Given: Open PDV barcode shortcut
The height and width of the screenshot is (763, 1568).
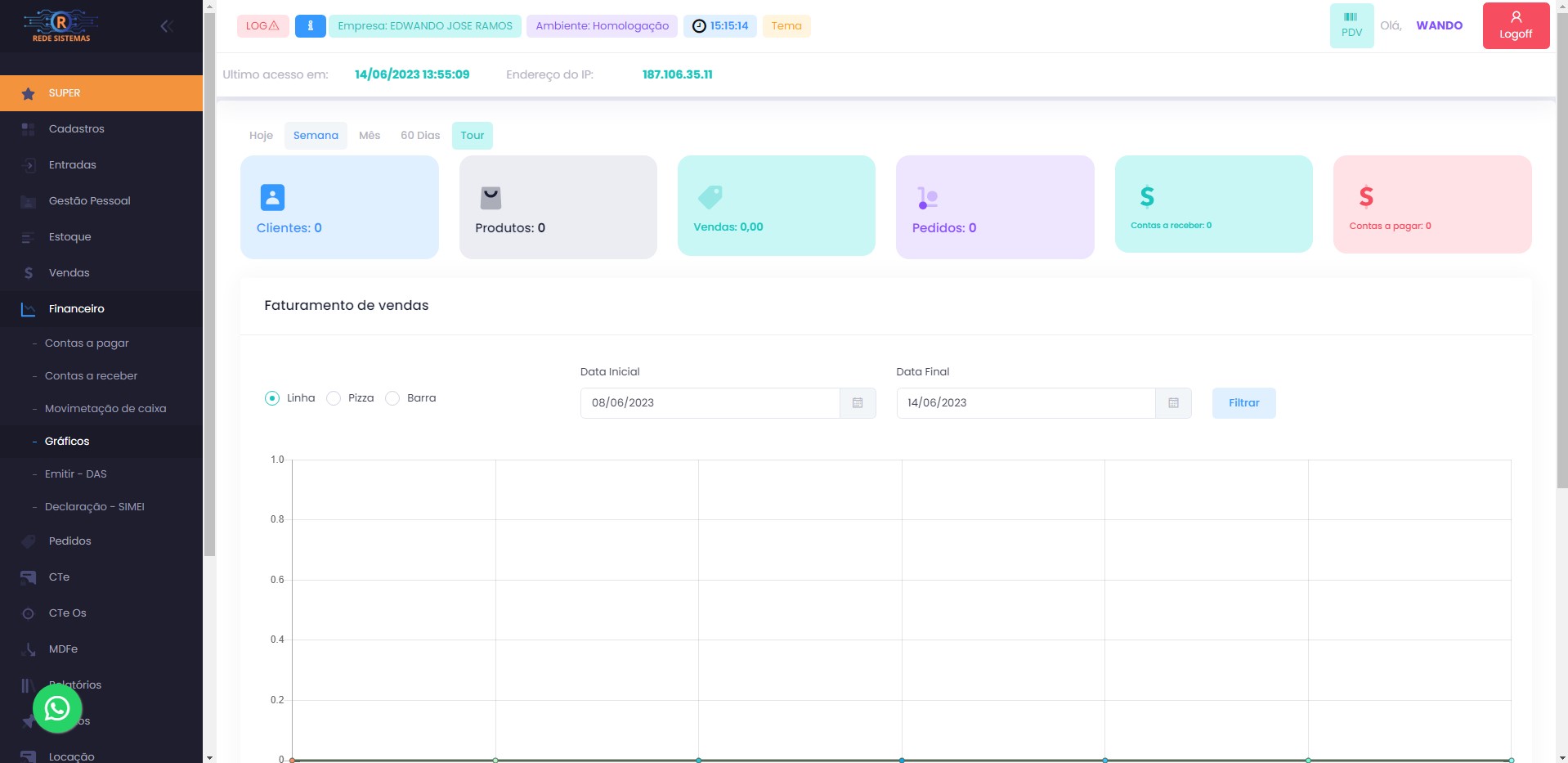Looking at the screenshot, I should pos(1351,25).
